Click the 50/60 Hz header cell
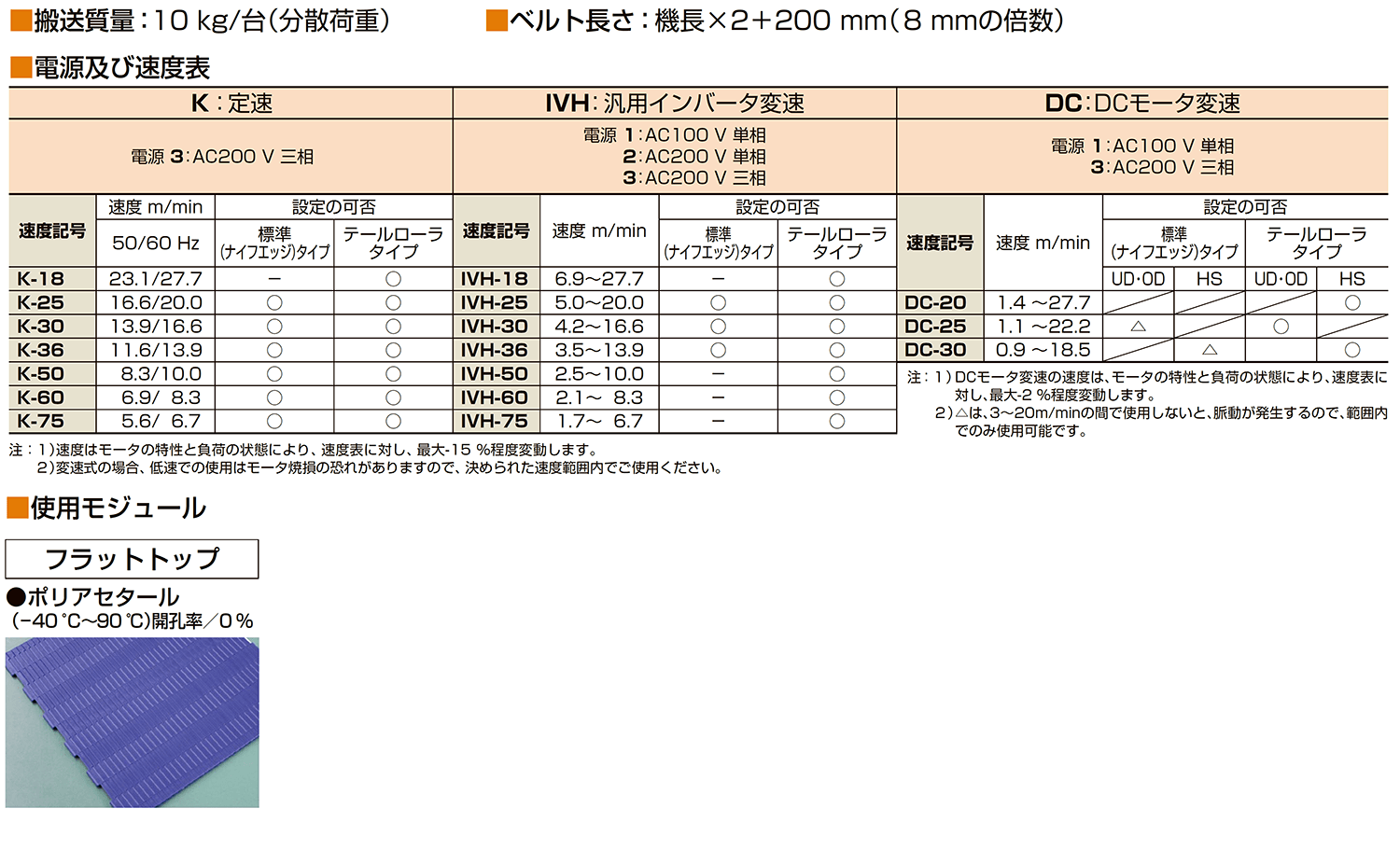The image size is (1400, 864). 156,243
